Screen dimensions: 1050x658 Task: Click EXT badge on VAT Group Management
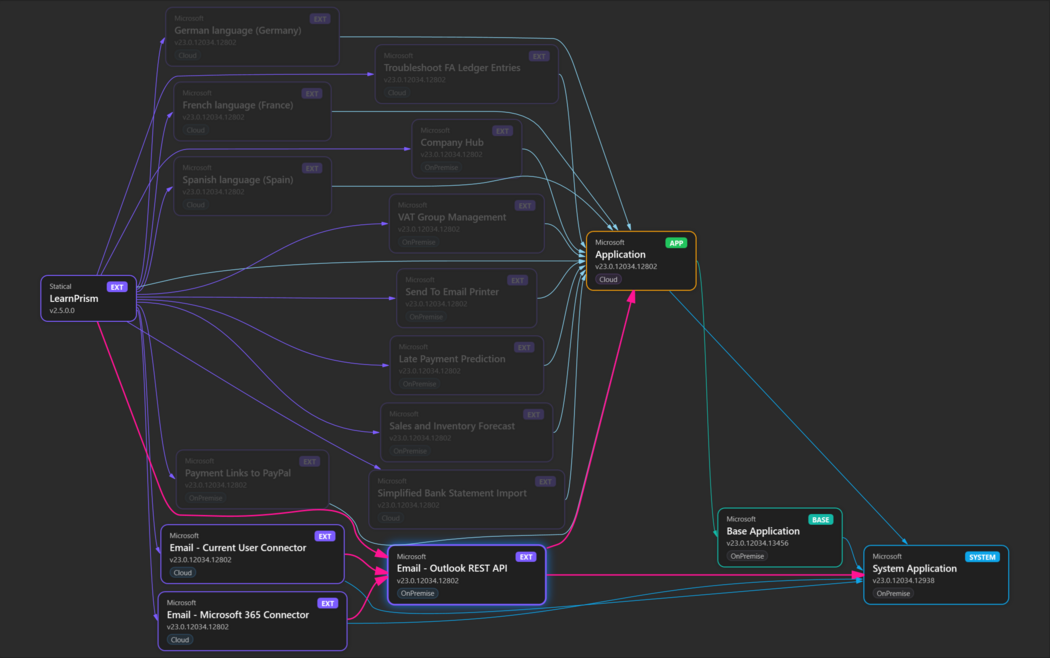pyautogui.click(x=524, y=205)
